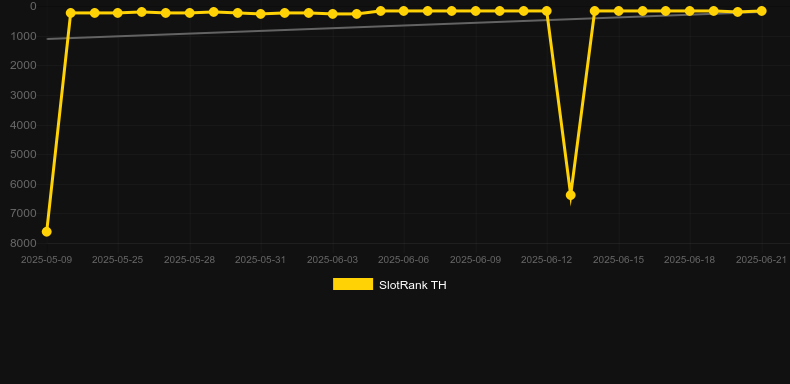Click the 8000 y-axis tick label
This screenshot has width=790, height=384.
[23, 243]
